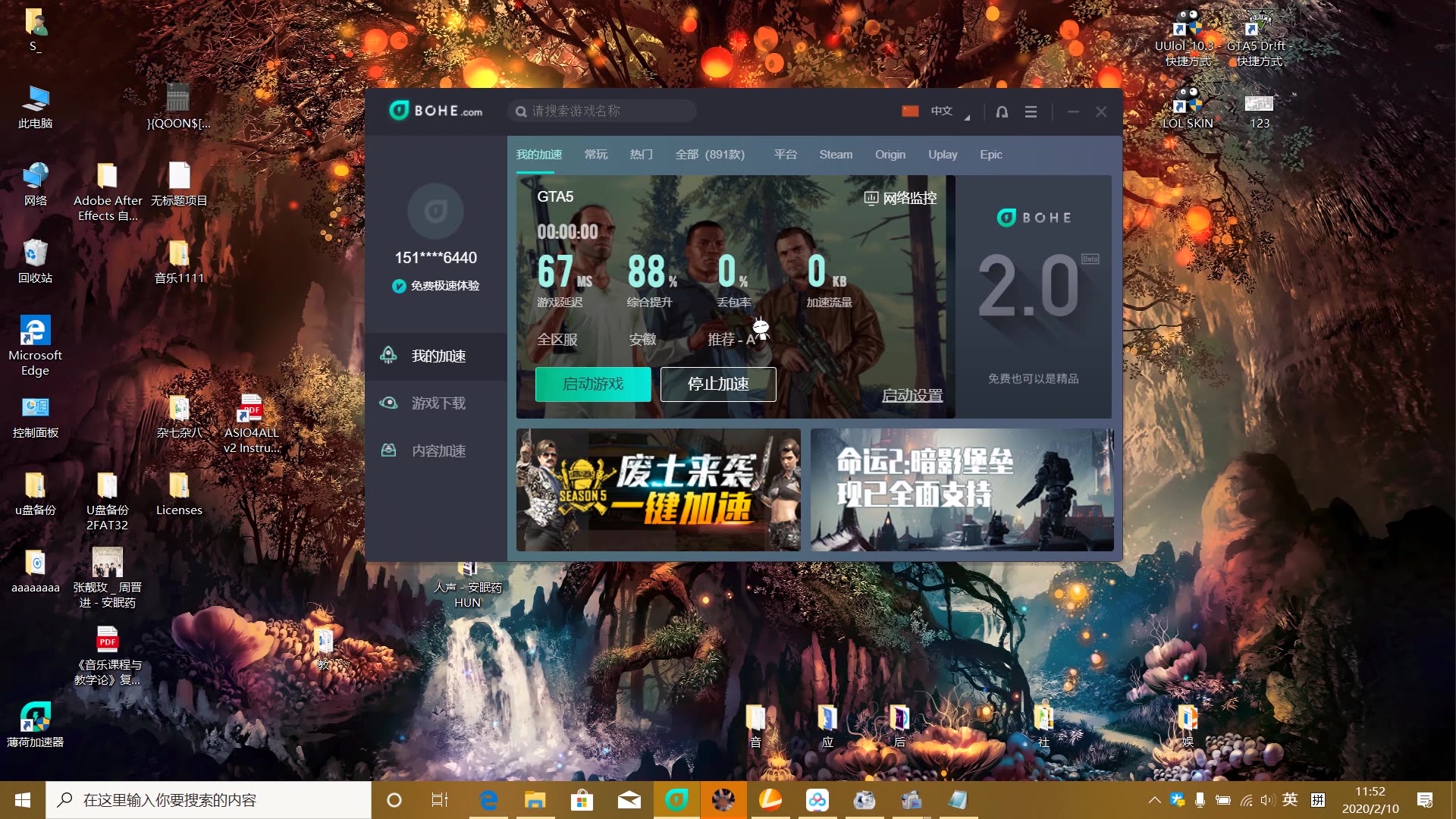The width and height of the screenshot is (1456, 819).
Task: Click the 免费极速体验 badge
Action: pos(436,286)
